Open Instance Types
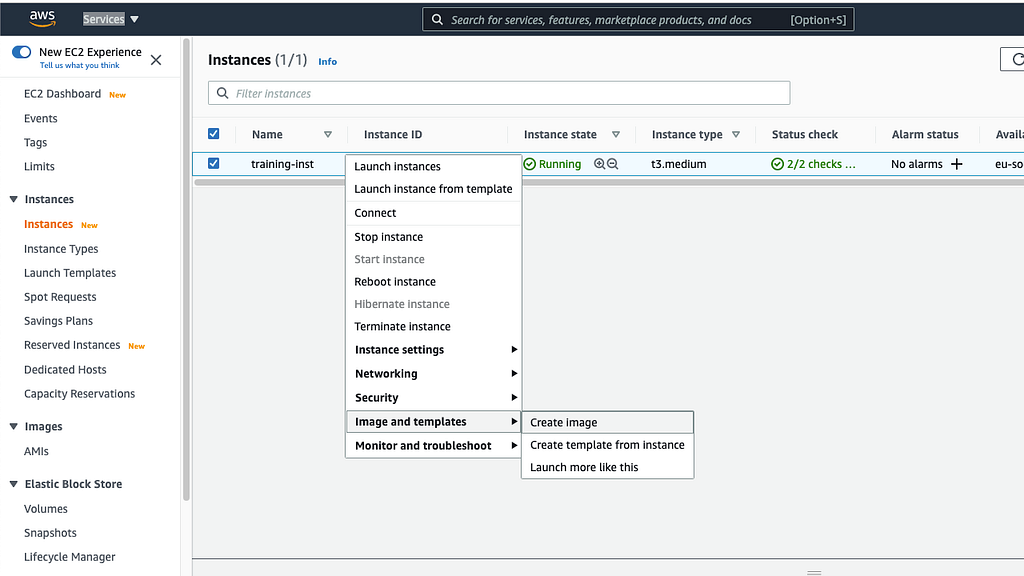The height and width of the screenshot is (576, 1024). [61, 249]
